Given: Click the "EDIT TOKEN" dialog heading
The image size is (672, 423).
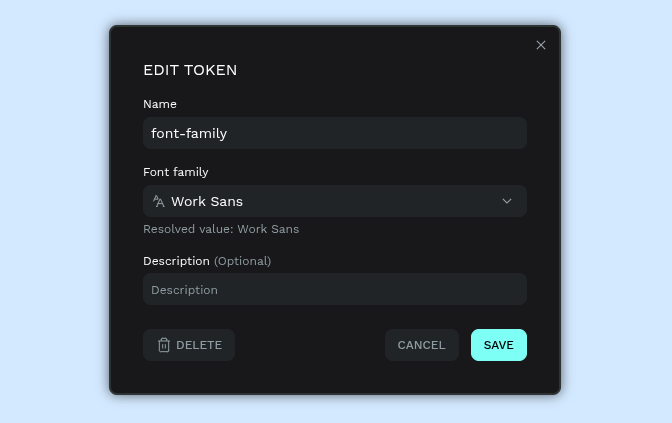Looking at the screenshot, I should click(190, 70).
